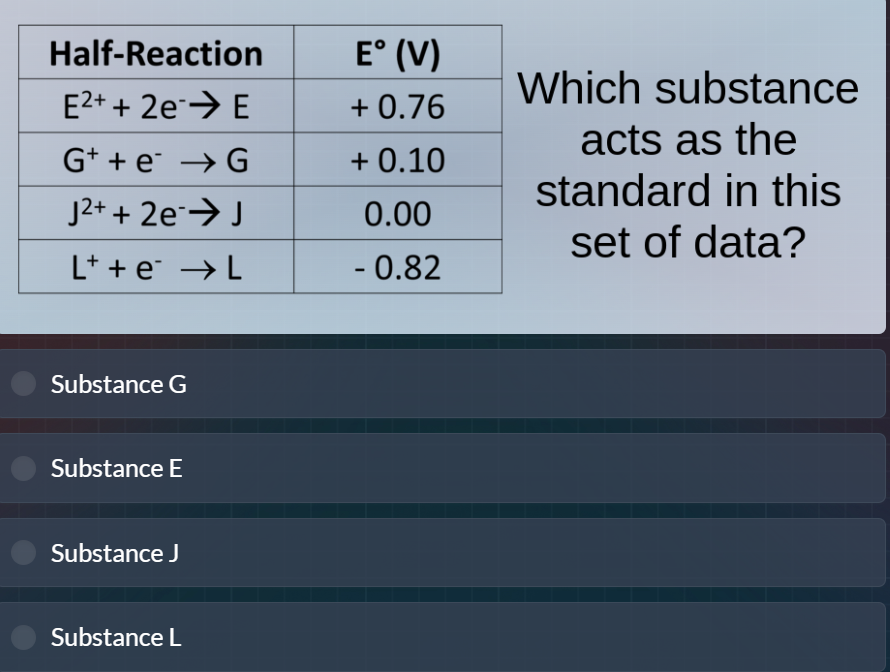The height and width of the screenshot is (672, 890).
Task: Click the E° (V) column header
Action: pyautogui.click(x=397, y=53)
